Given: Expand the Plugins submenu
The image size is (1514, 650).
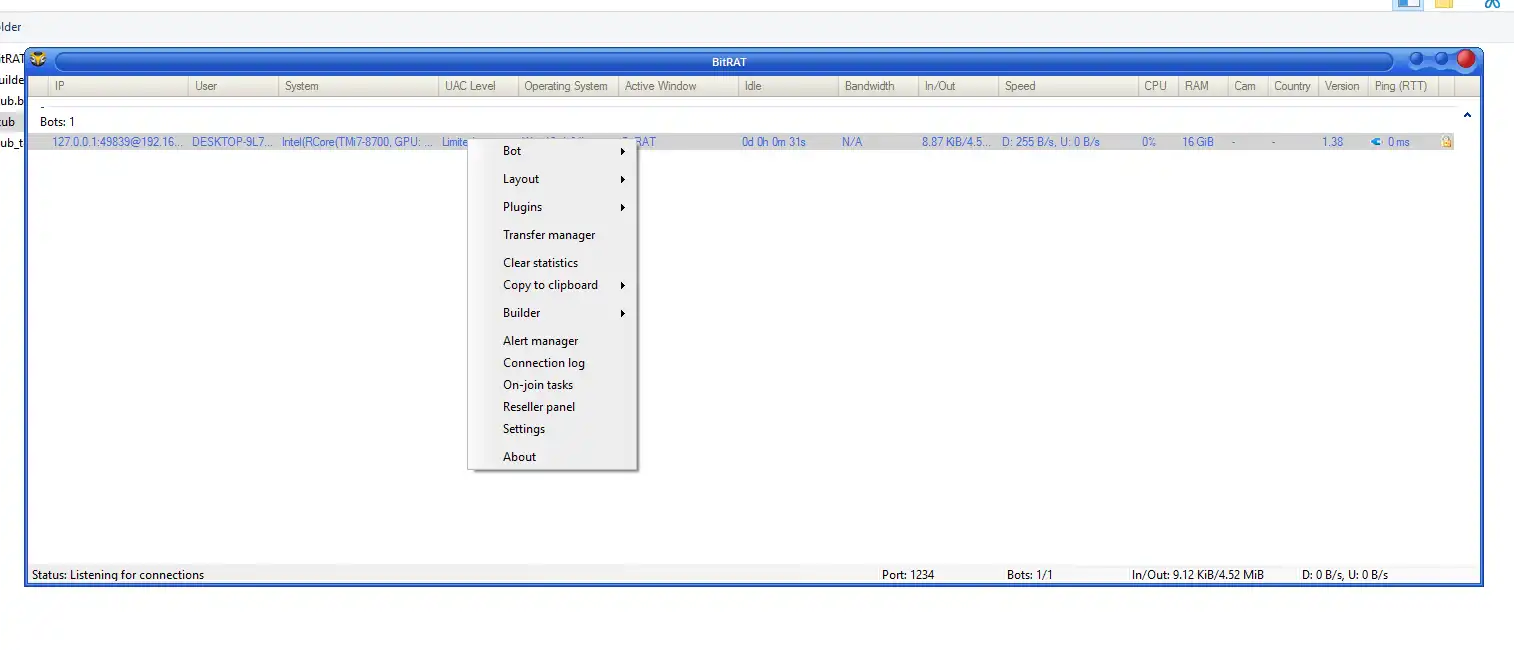Looking at the screenshot, I should pyautogui.click(x=523, y=207).
